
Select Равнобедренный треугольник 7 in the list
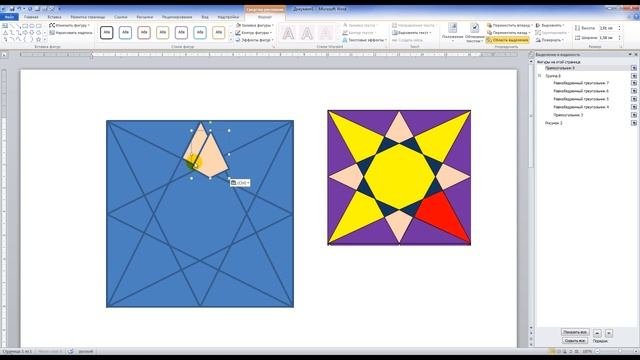(x=581, y=83)
